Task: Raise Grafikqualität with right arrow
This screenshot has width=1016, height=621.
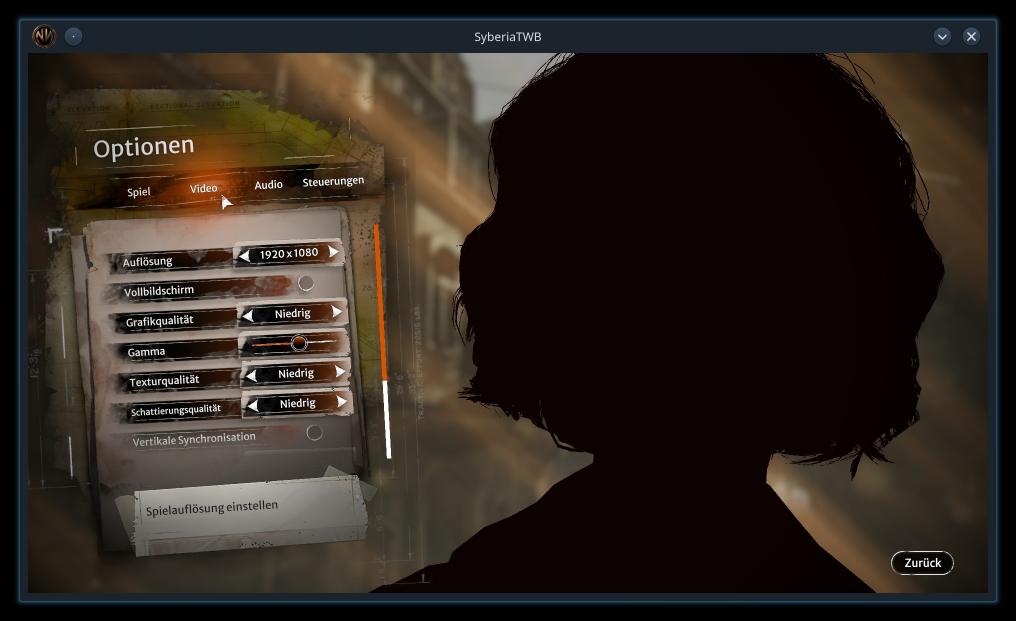Action: pyautogui.click(x=337, y=312)
